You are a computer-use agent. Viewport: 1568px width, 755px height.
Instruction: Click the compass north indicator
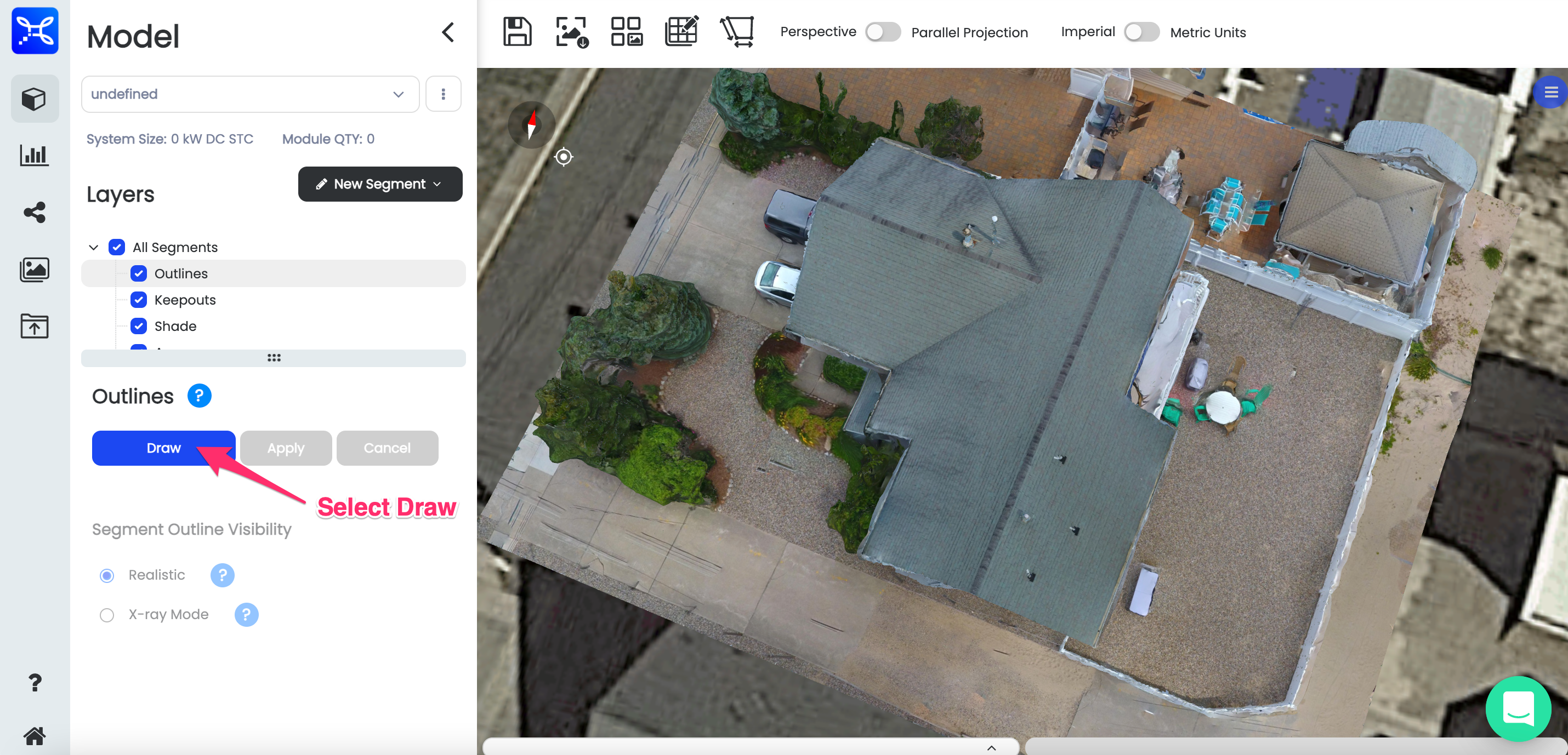(x=531, y=124)
